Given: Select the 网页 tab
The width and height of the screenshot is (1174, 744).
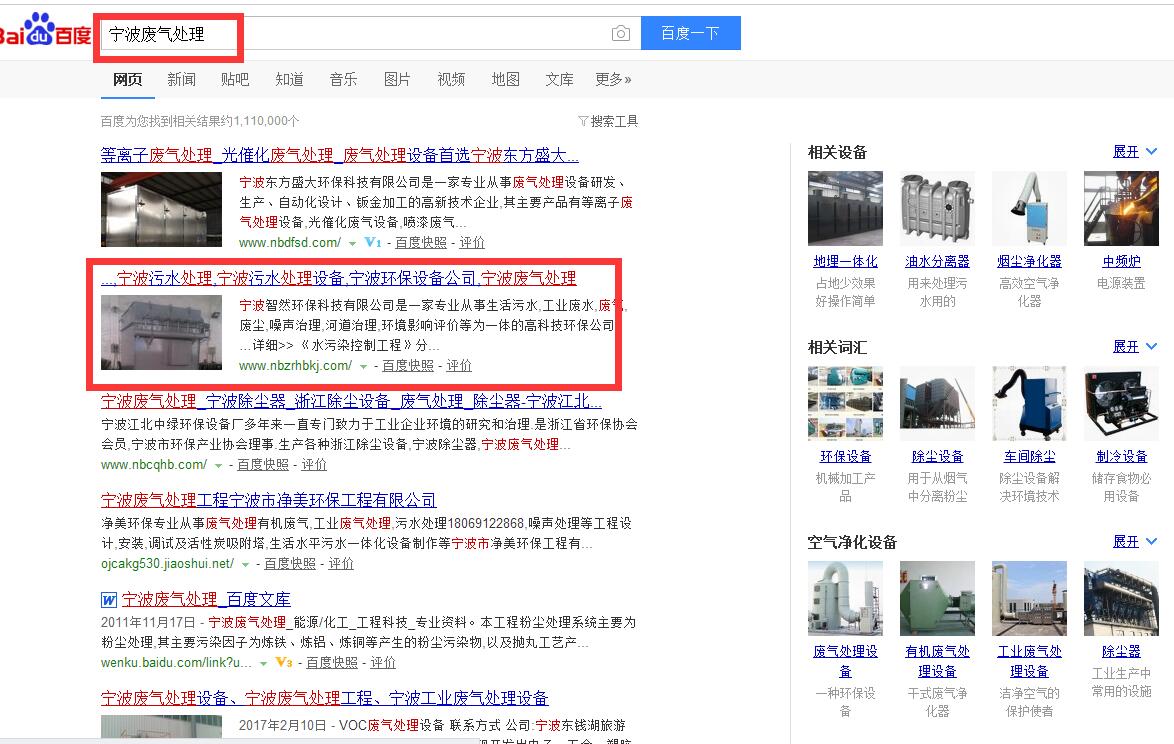Looking at the screenshot, I should point(127,79).
